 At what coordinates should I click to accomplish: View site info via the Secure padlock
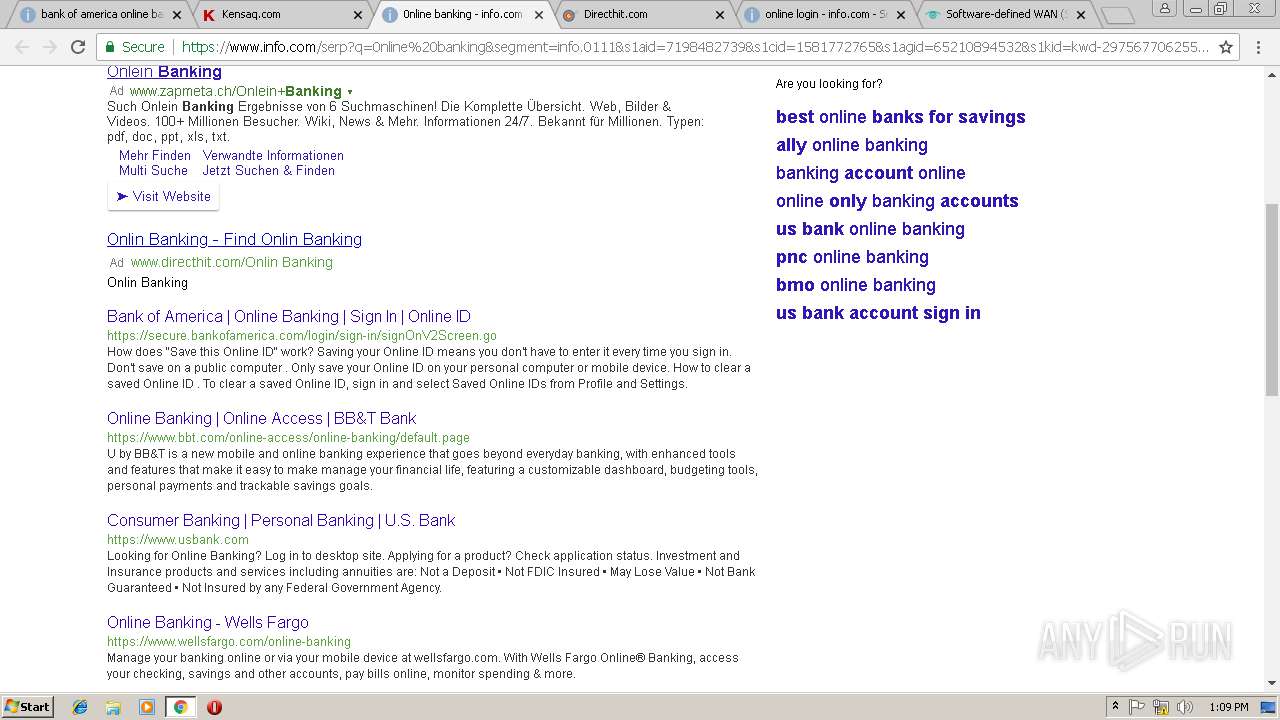tap(135, 47)
